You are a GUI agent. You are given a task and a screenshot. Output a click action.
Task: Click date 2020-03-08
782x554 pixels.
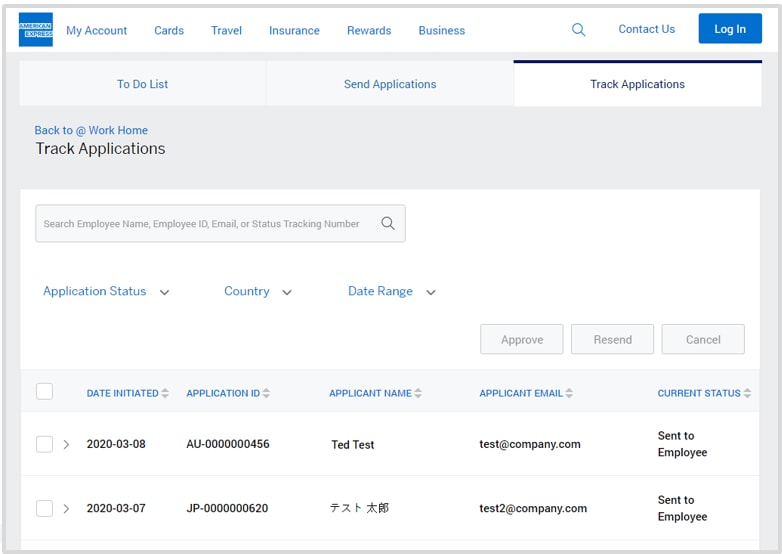(116, 444)
